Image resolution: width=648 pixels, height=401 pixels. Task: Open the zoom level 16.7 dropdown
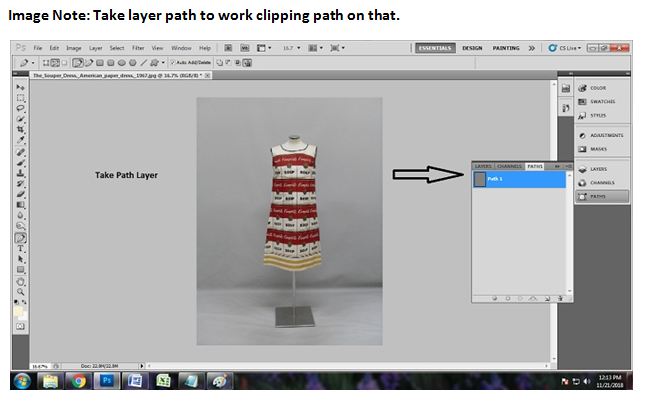click(299, 48)
